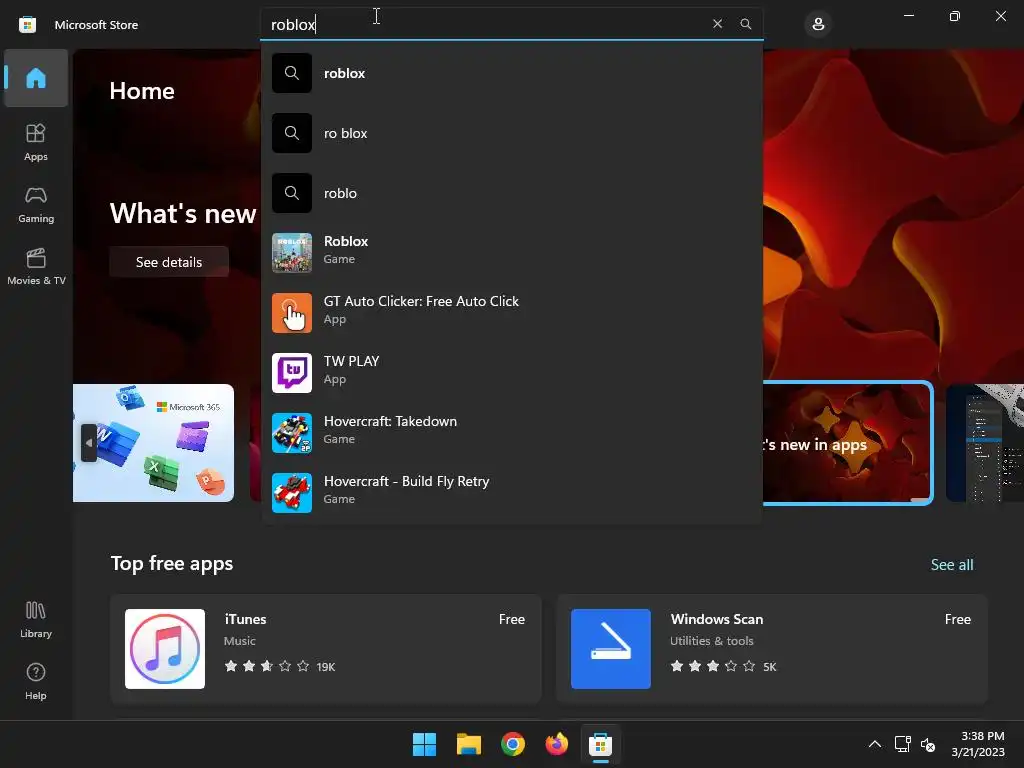Open the Apps section
The height and width of the screenshot is (768, 1024).
pyautogui.click(x=36, y=142)
